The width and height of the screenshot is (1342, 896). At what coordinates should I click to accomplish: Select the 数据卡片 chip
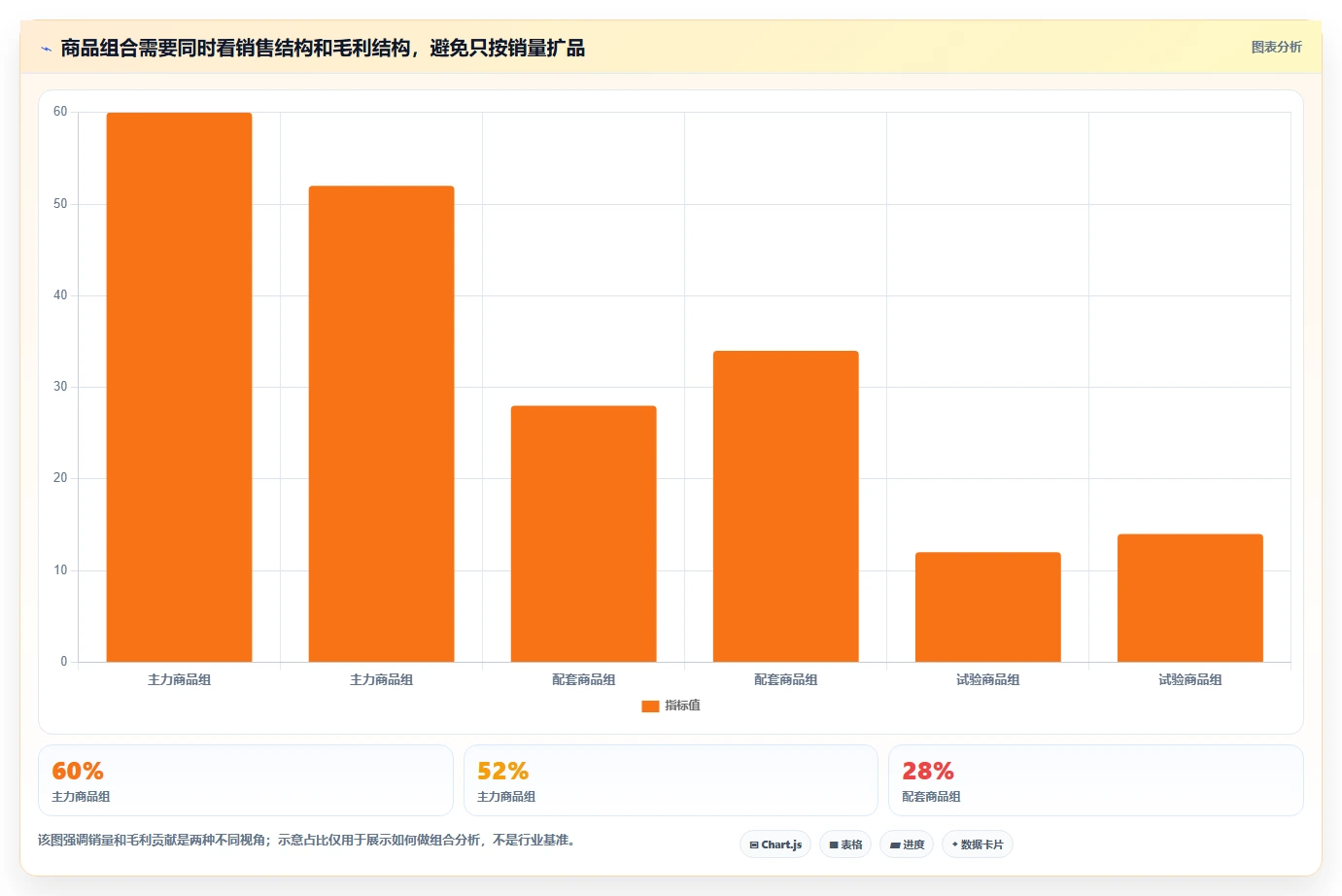point(978,844)
